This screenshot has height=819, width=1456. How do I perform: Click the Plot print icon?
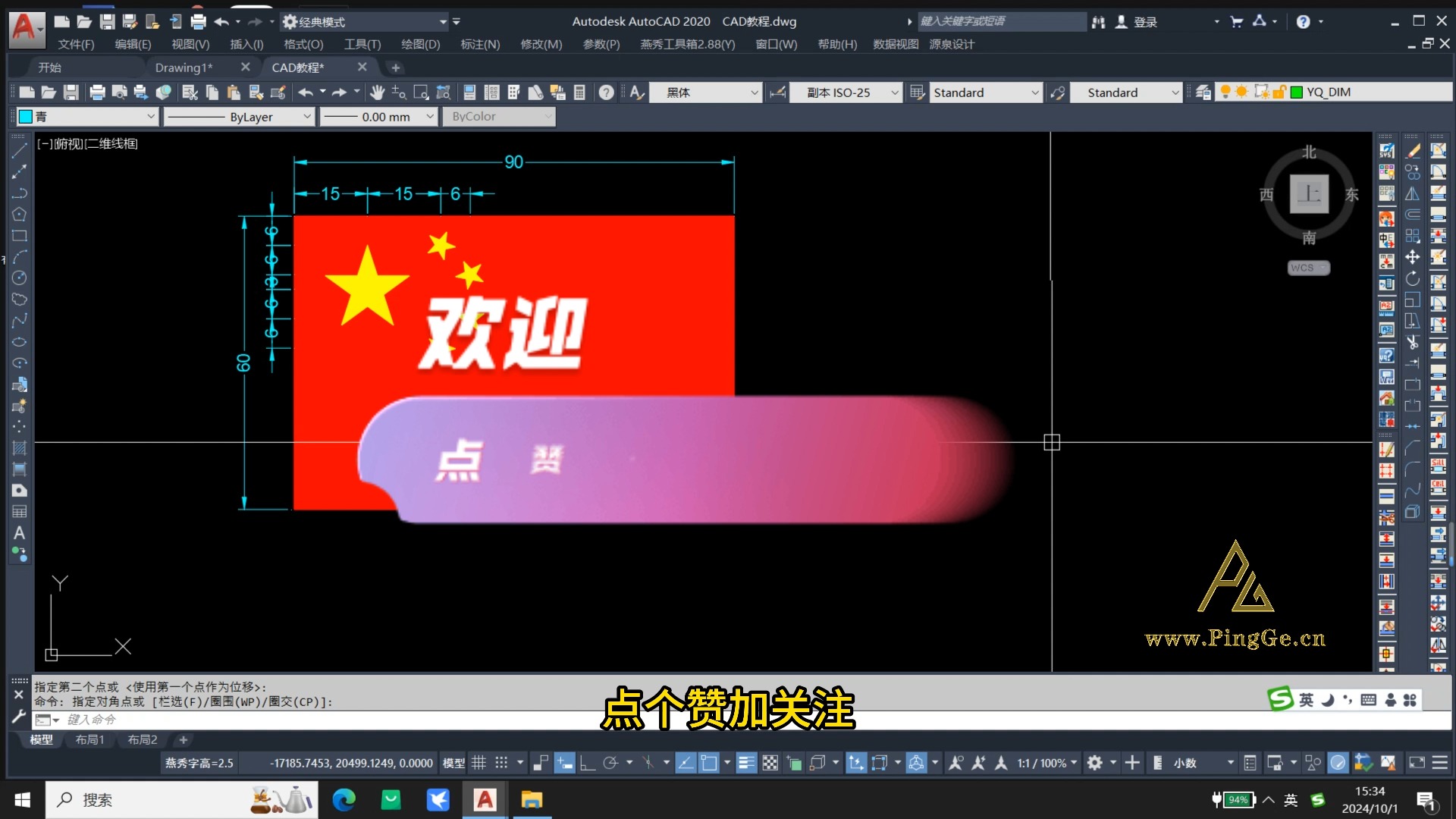[97, 93]
